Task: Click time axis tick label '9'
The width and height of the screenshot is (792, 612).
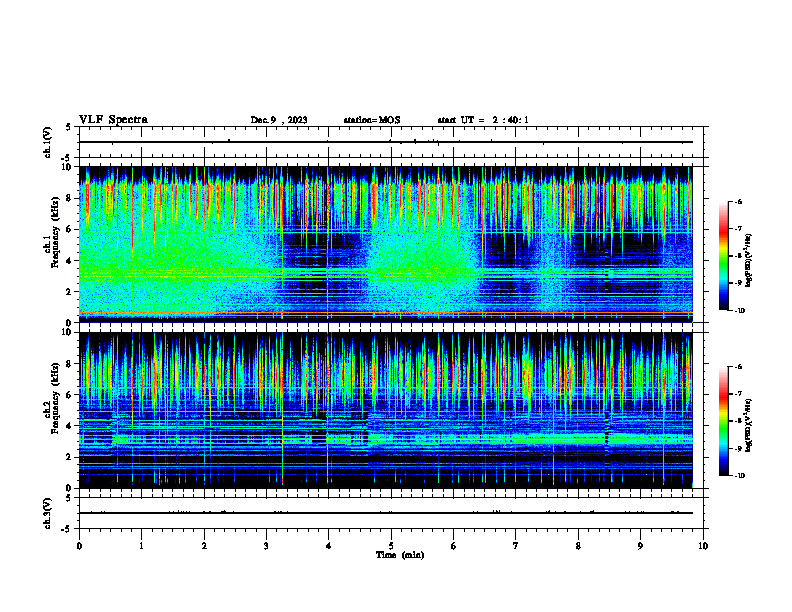Action: pyautogui.click(x=640, y=546)
